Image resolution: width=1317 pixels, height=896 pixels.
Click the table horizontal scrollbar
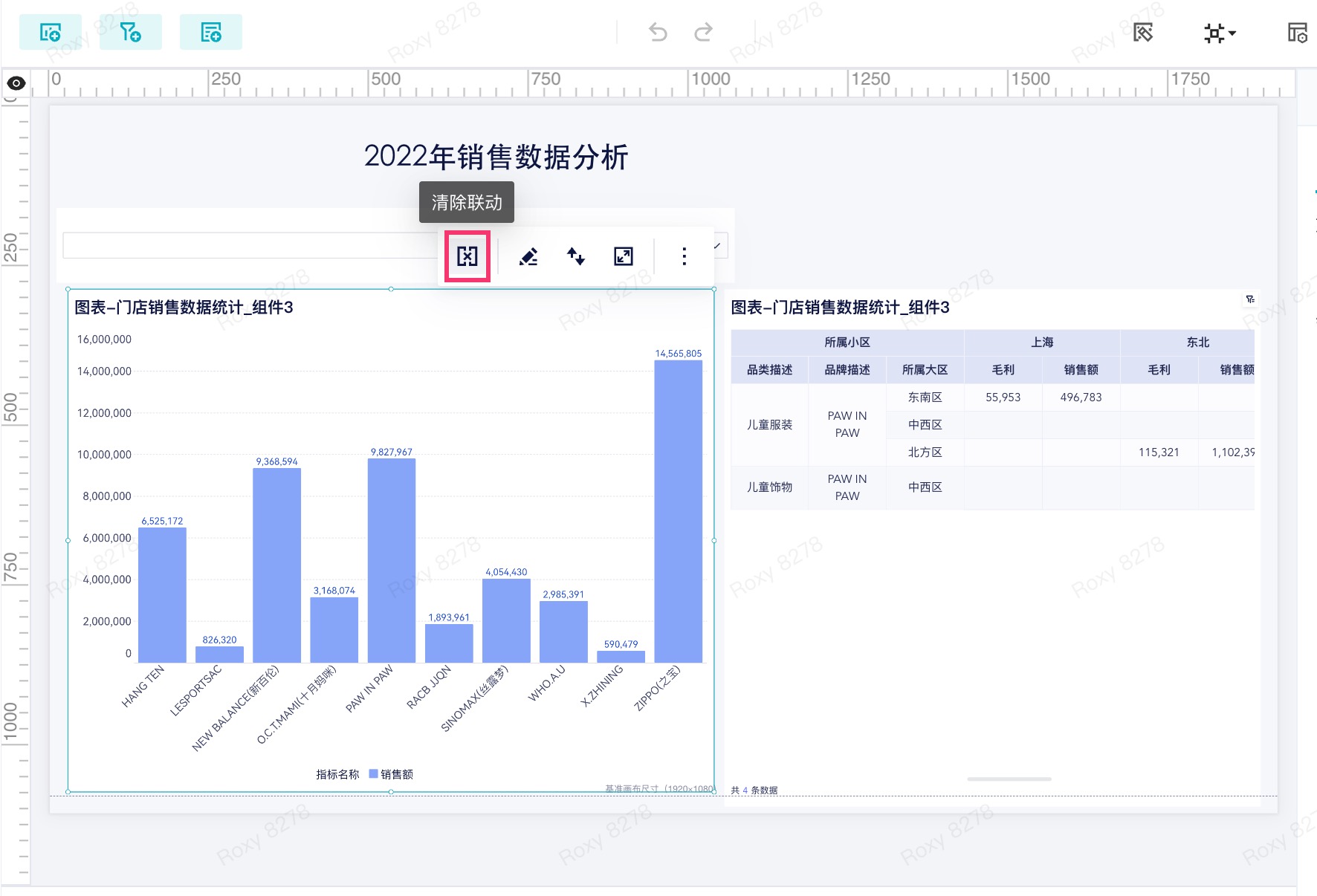tap(1009, 779)
